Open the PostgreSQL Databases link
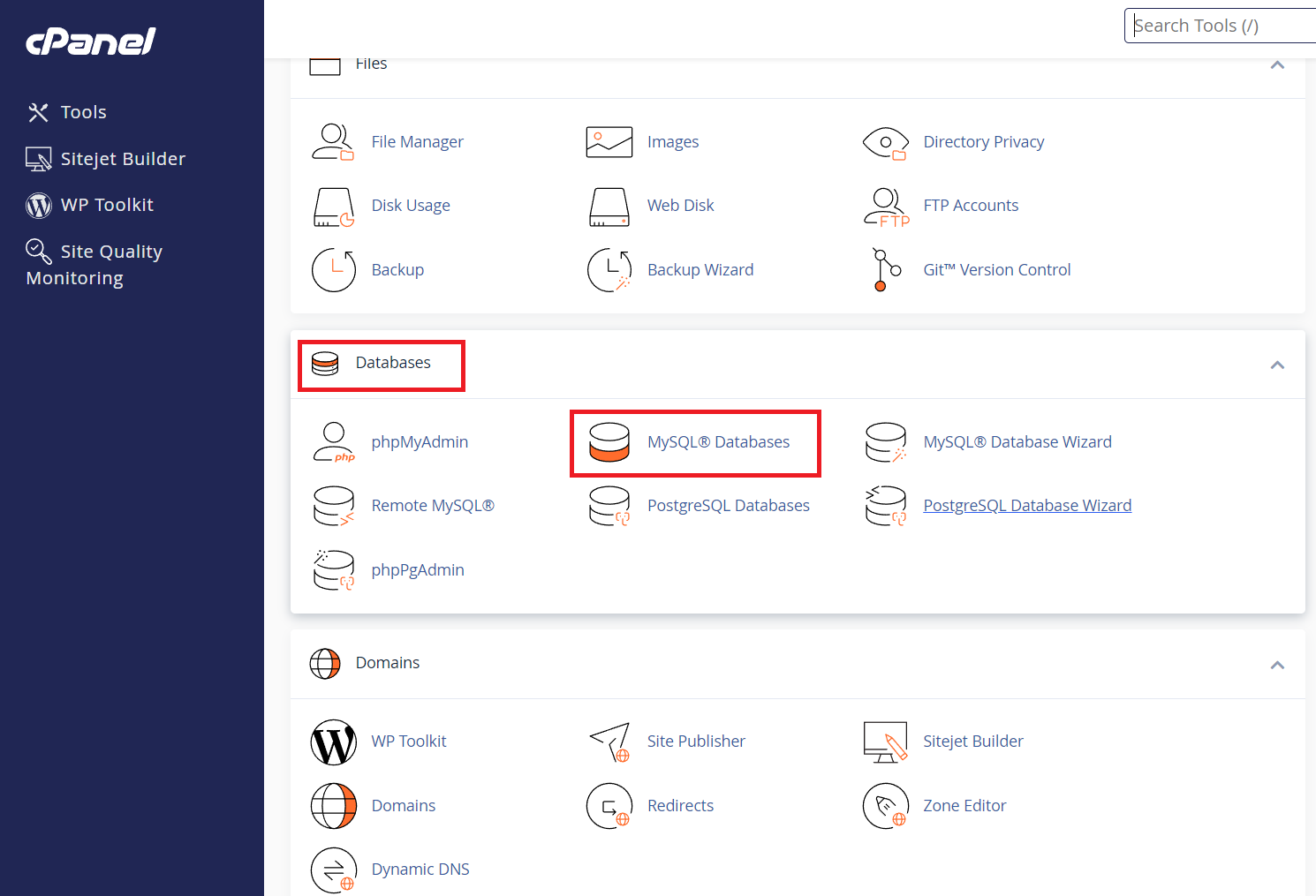 pos(729,506)
